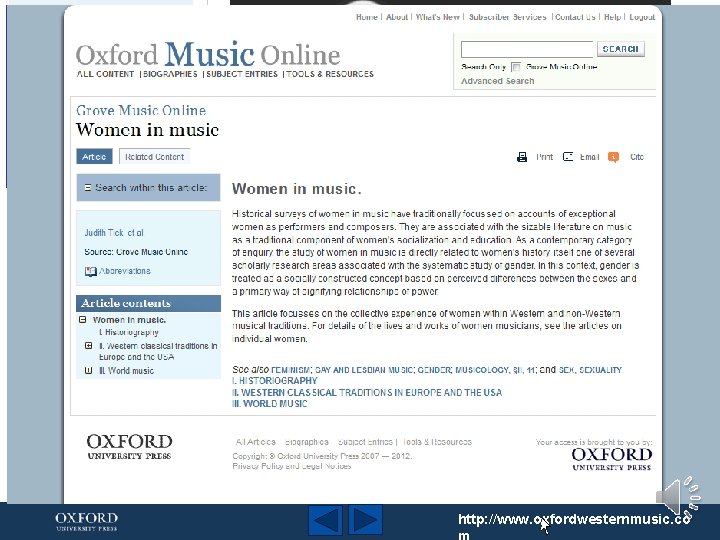The width and height of the screenshot is (720, 540).
Task: Click the About link in top bar
Action: pos(397,17)
